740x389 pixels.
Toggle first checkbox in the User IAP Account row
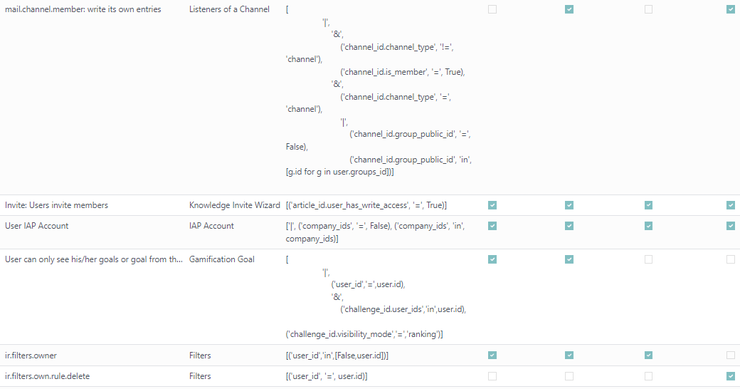[492, 226]
